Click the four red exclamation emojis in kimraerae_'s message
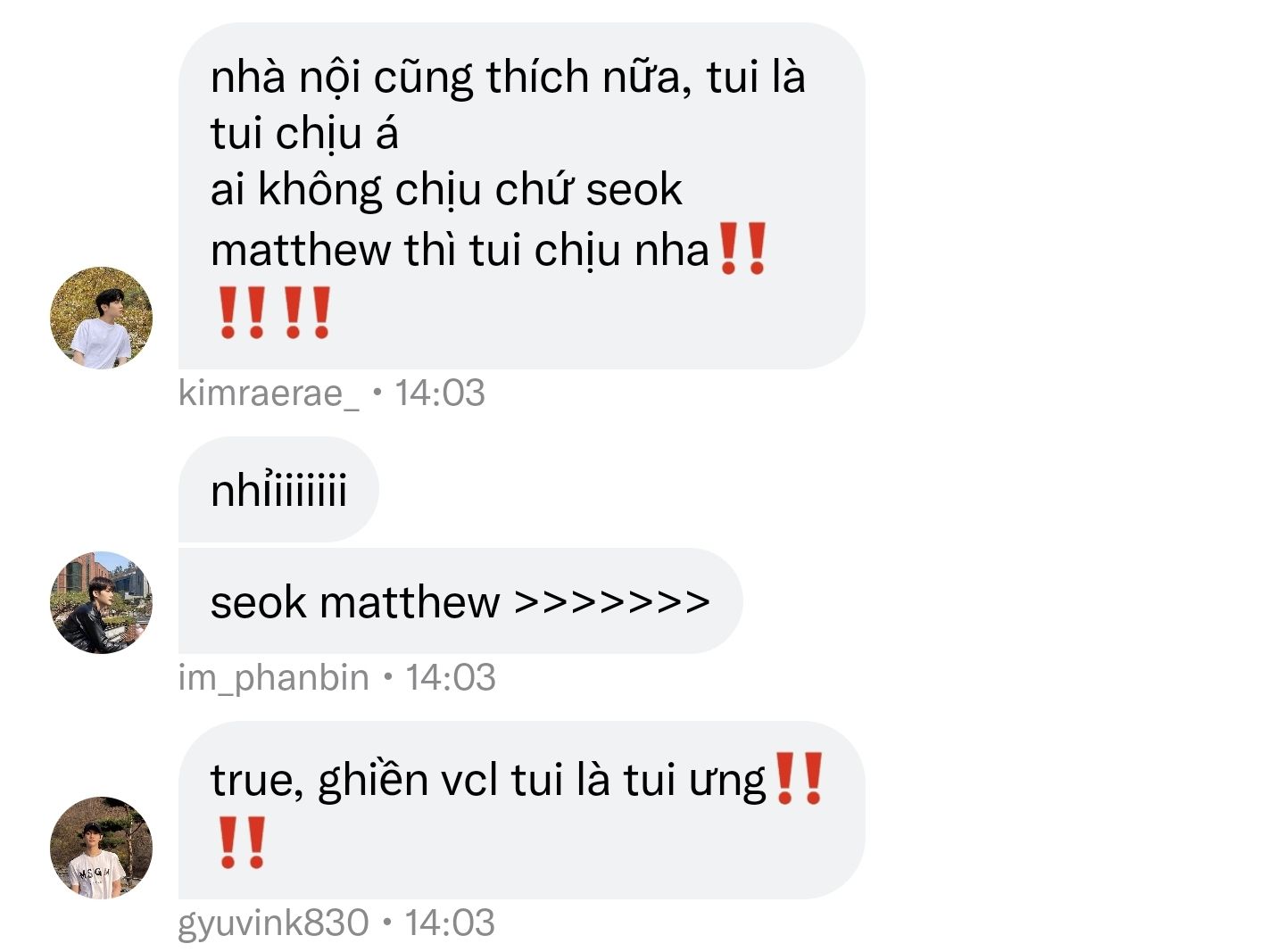This screenshot has width=1285, height=952. pos(275,312)
